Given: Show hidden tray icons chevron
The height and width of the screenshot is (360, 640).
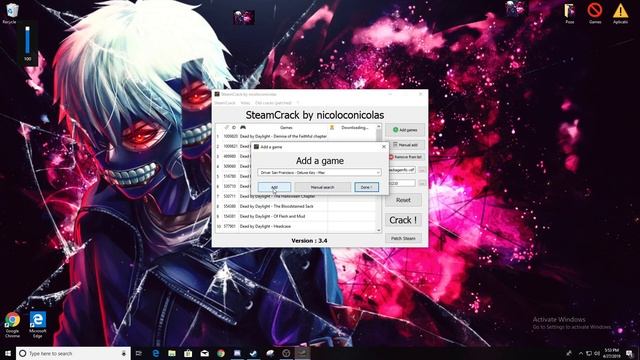Looking at the screenshot, I should pos(581,353).
